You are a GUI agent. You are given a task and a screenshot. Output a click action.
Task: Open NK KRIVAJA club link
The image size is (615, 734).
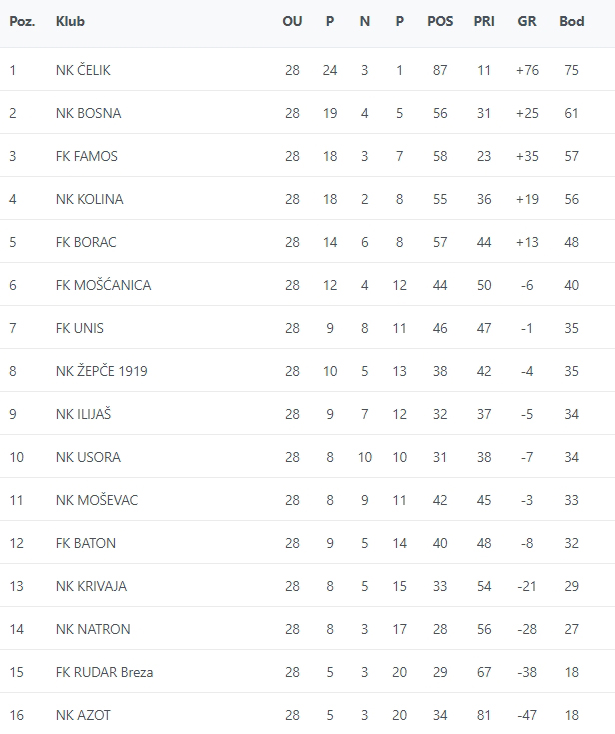(x=91, y=586)
